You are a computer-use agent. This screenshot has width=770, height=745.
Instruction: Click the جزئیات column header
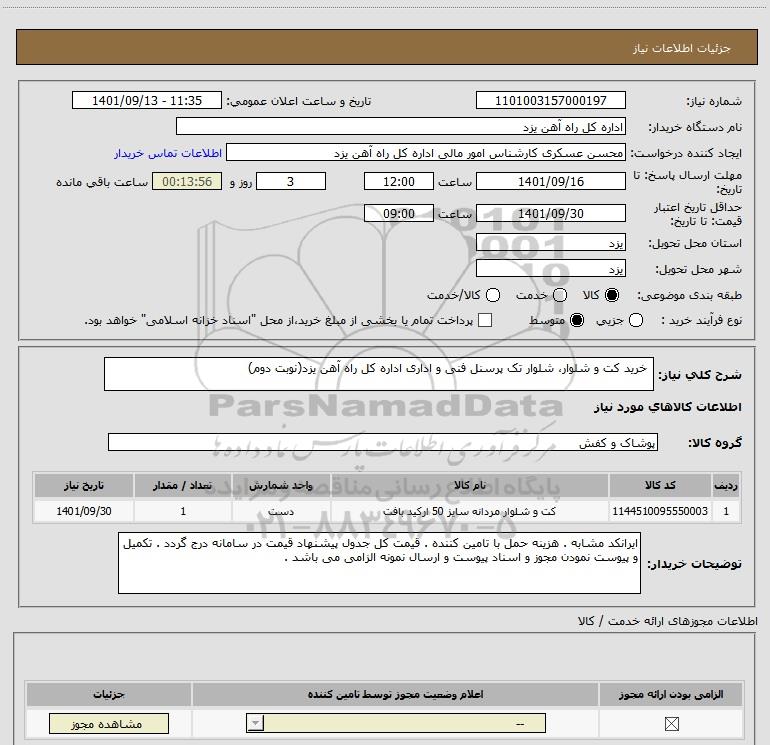tap(109, 694)
